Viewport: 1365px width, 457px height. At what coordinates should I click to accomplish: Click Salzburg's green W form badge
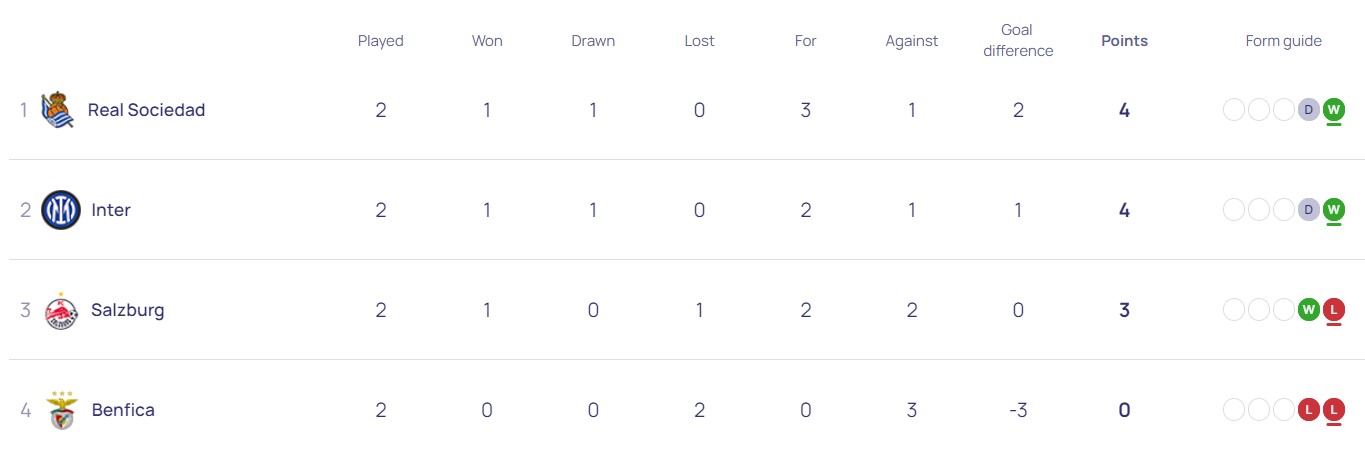coord(1309,310)
